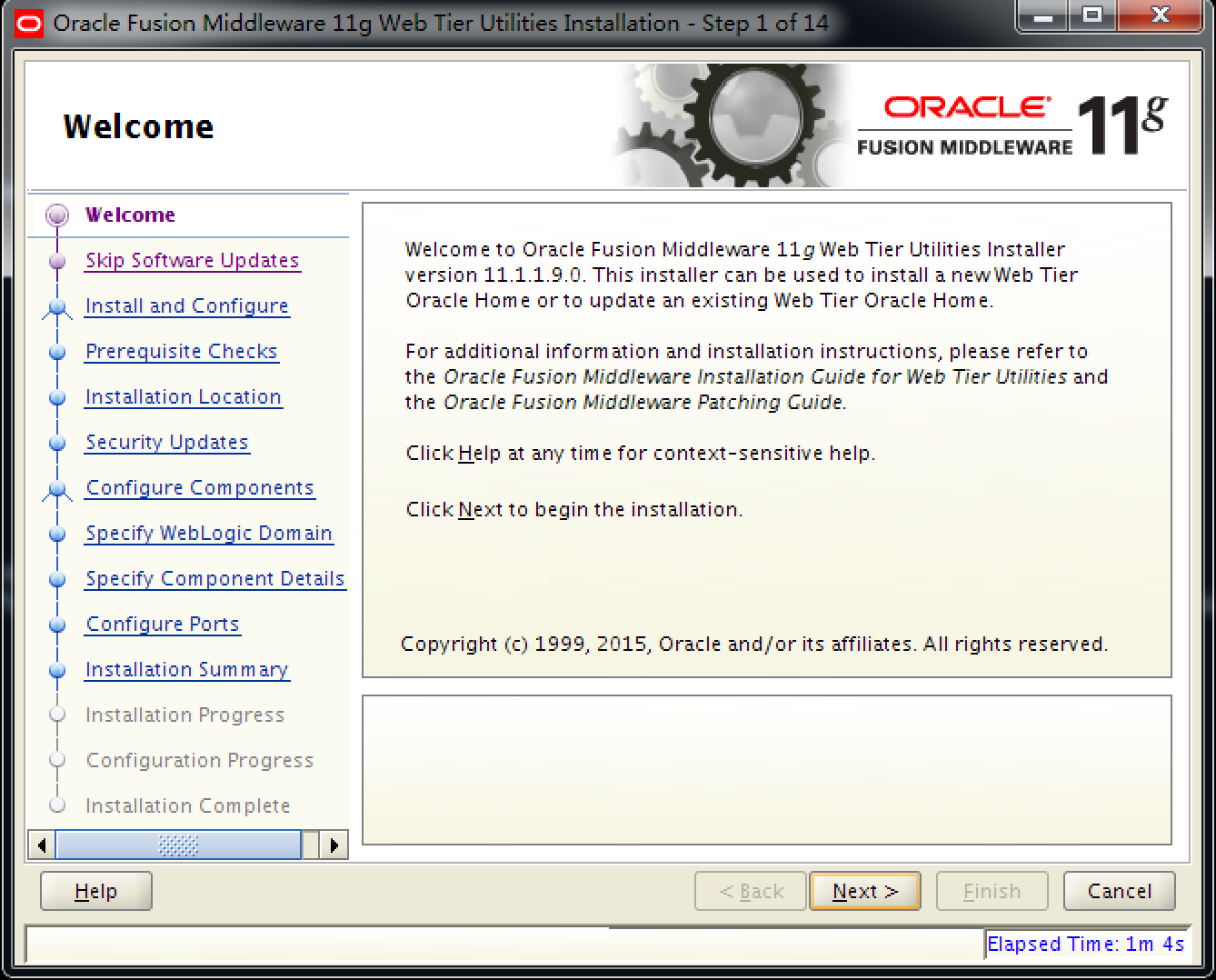1216x980 pixels.
Task: Click the Cancel button
Action: tap(1120, 892)
